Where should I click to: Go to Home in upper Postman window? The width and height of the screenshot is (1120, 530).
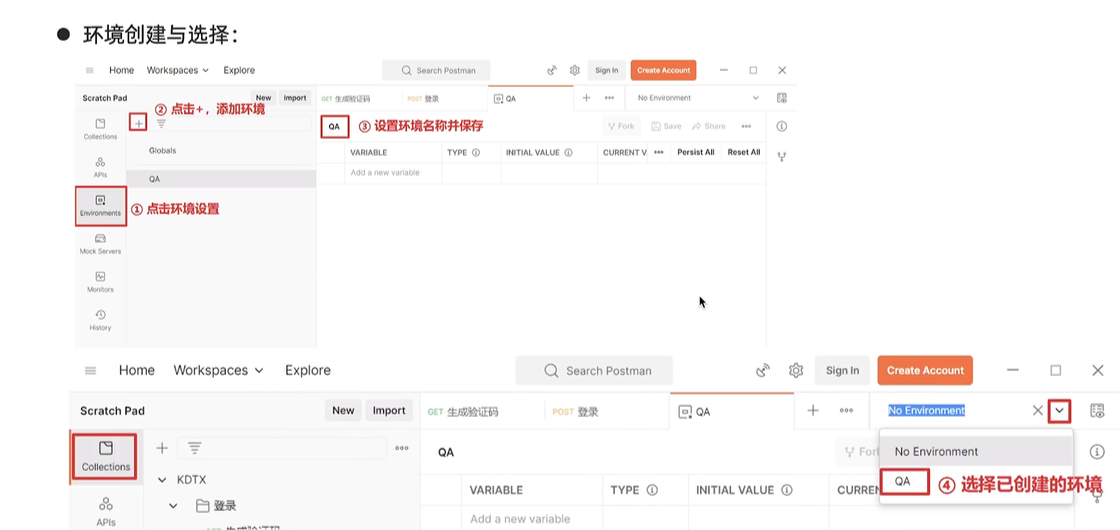click(x=121, y=70)
